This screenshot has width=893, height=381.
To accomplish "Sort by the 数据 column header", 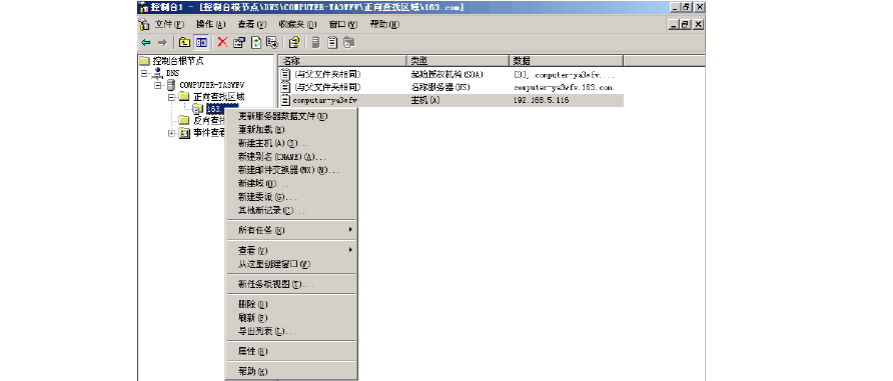I will click(566, 60).
